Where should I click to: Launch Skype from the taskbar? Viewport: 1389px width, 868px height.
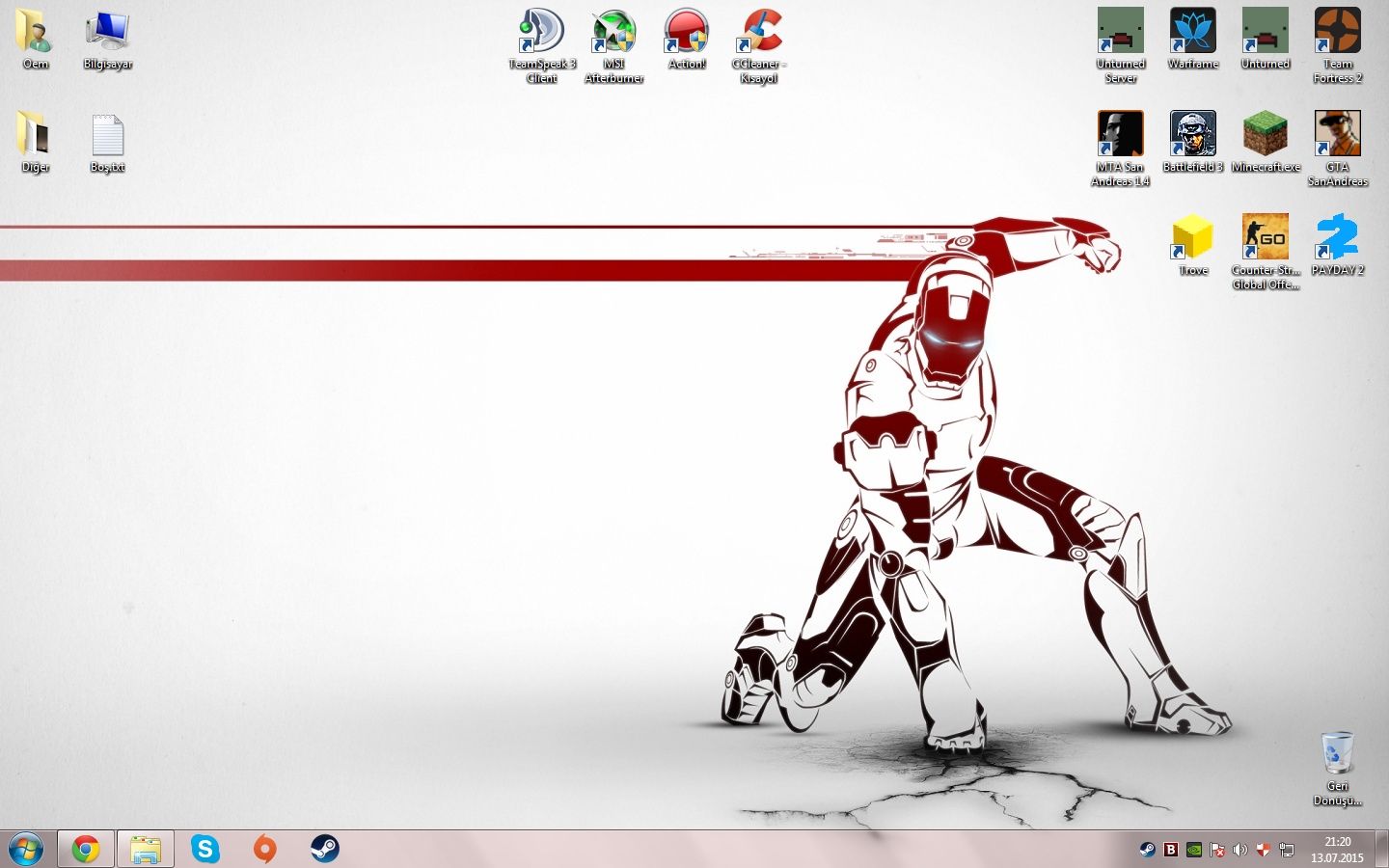(205, 850)
